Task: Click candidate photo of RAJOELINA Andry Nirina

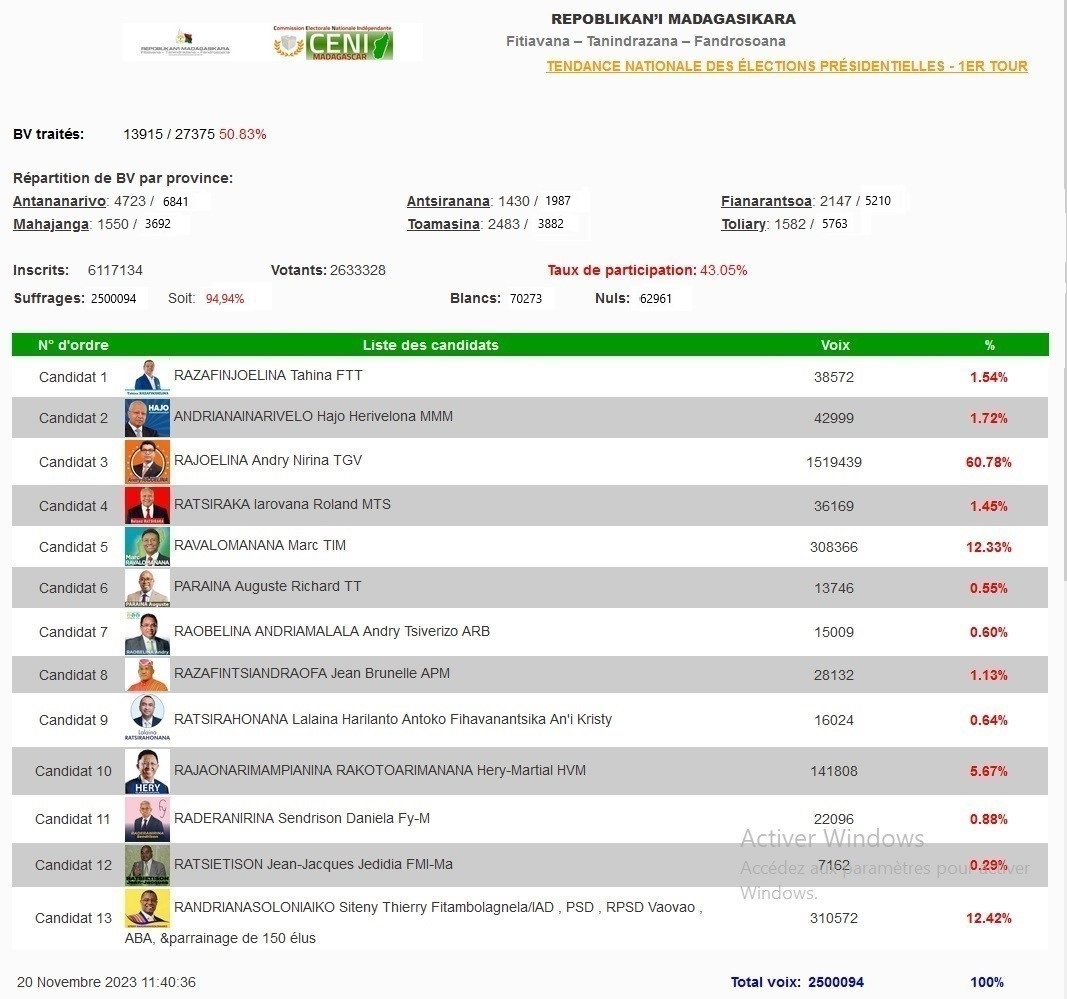Action: click(147, 462)
